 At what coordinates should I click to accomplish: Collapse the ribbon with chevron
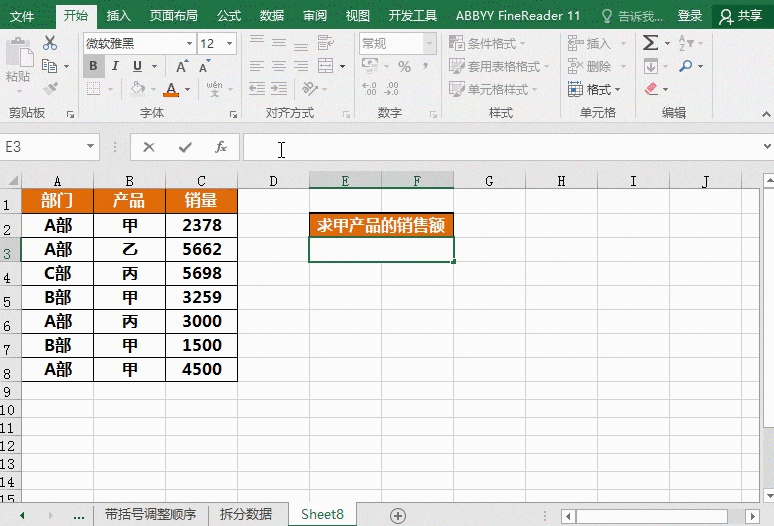(x=766, y=114)
